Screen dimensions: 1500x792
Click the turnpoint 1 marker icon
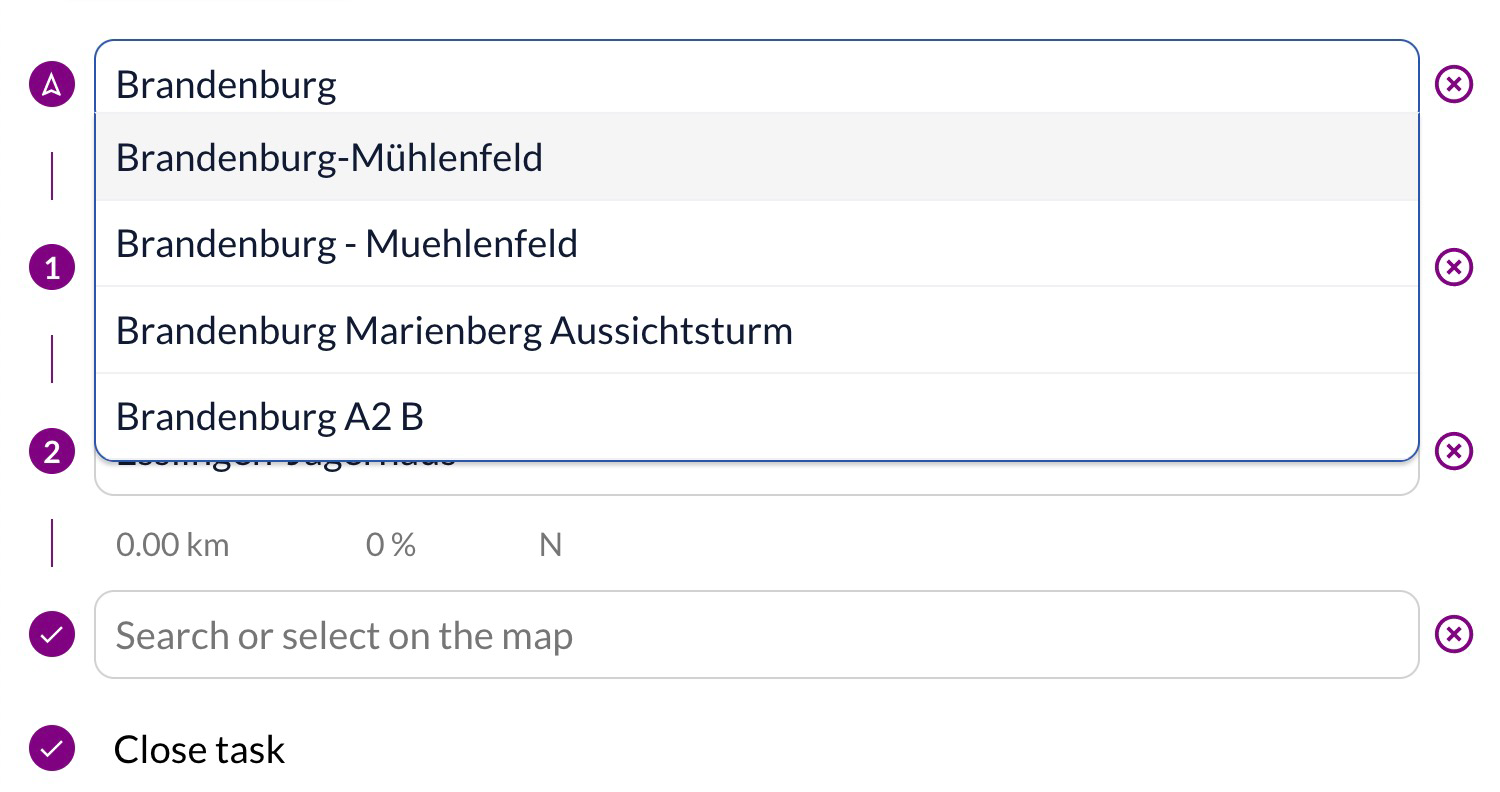click(x=52, y=267)
